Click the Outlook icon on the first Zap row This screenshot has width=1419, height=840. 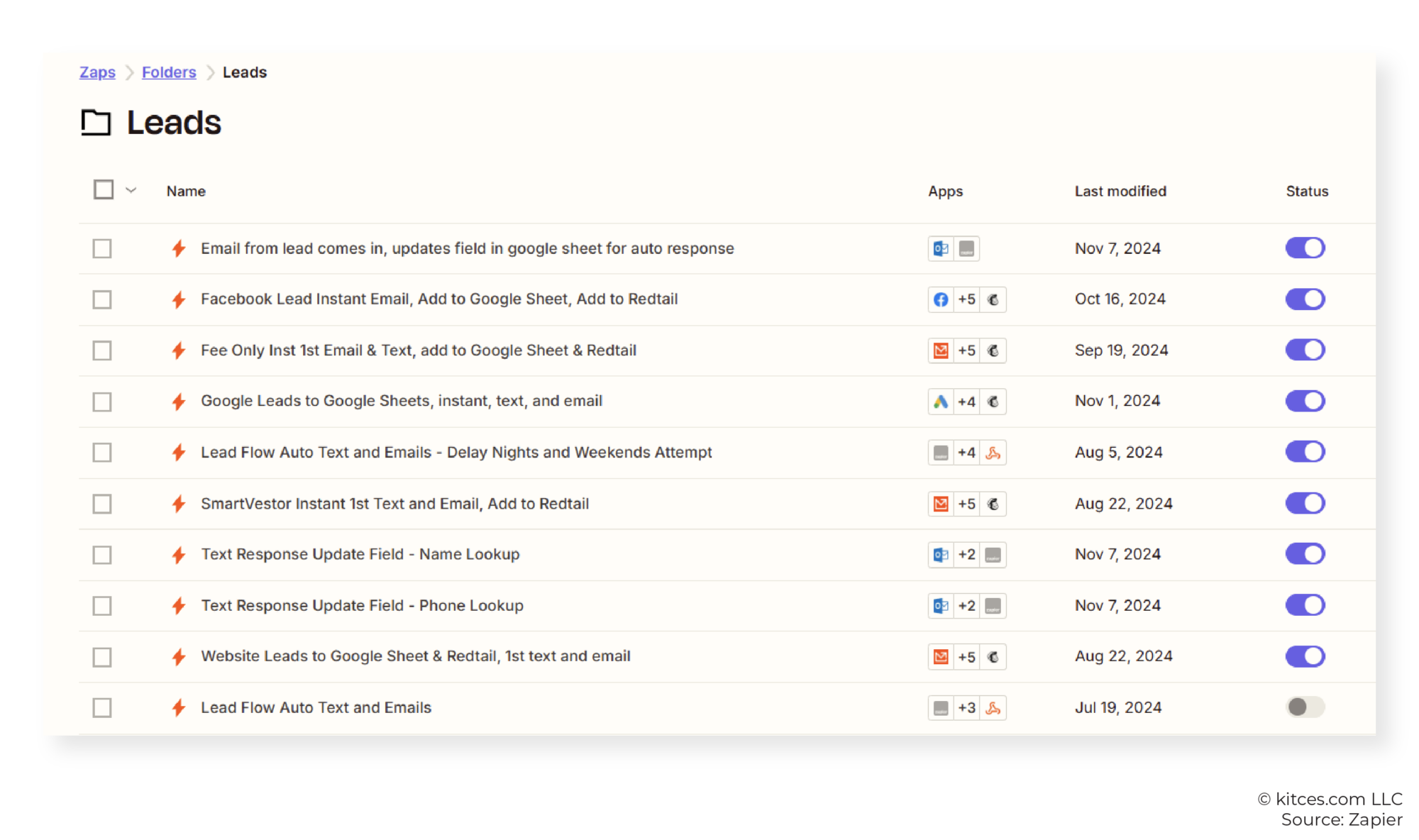point(941,248)
